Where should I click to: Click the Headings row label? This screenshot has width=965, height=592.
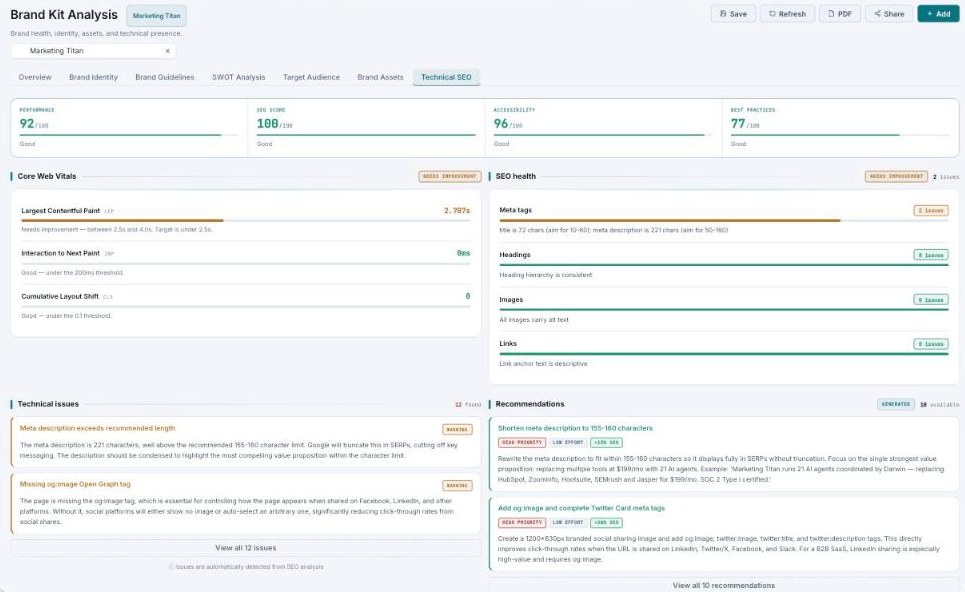(515, 255)
